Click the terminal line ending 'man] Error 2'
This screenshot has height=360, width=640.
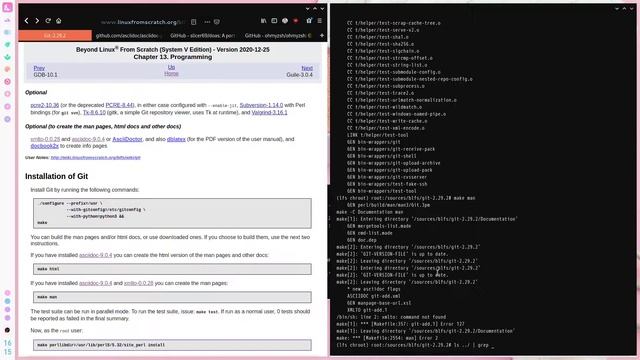tap(387, 338)
